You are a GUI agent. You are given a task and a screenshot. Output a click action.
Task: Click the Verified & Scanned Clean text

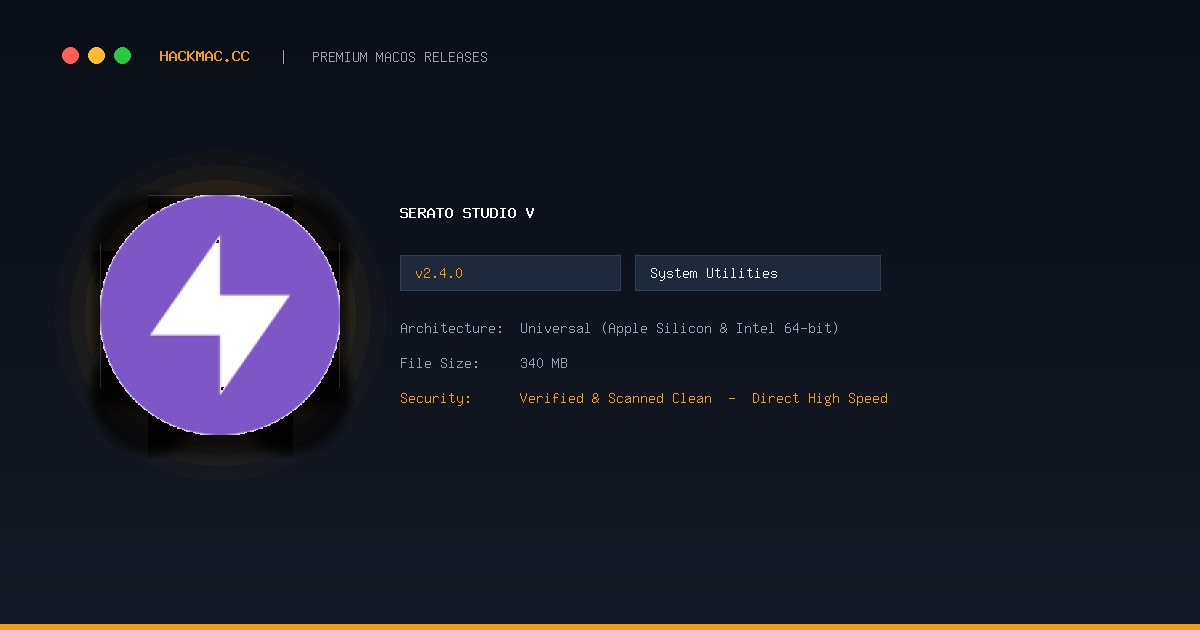[x=616, y=398]
